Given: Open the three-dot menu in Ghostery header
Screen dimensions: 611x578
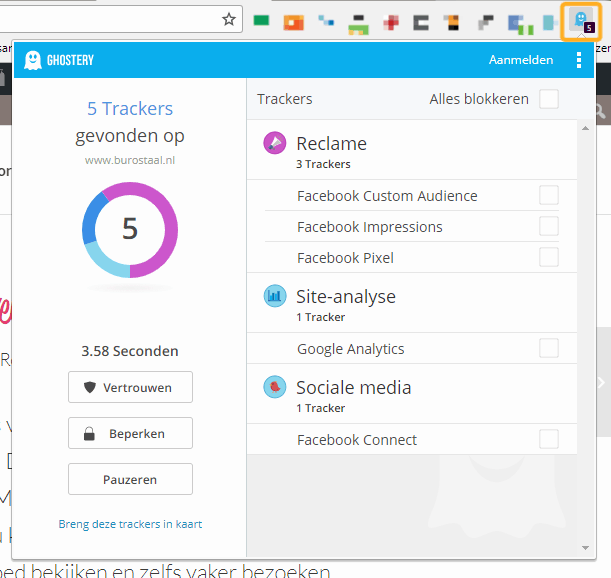Looking at the screenshot, I should pos(579,60).
